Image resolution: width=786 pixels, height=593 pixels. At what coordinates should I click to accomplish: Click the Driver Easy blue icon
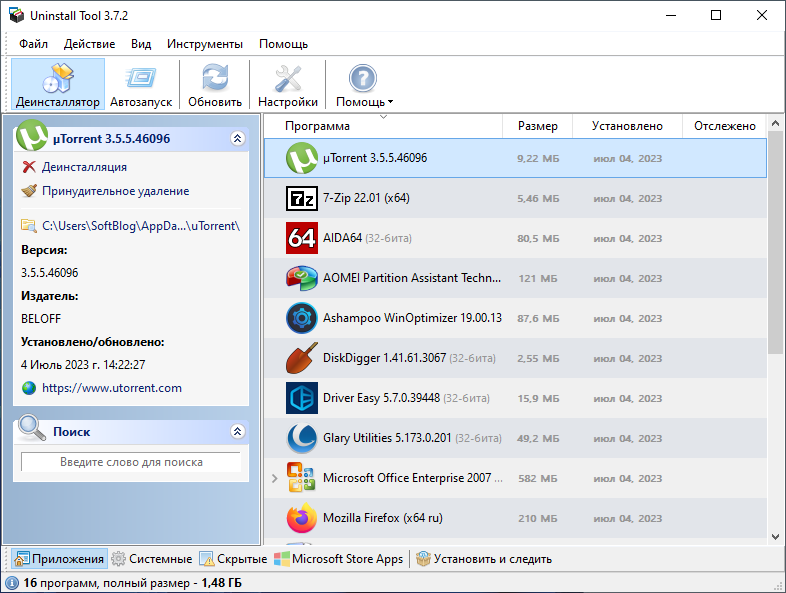302,398
